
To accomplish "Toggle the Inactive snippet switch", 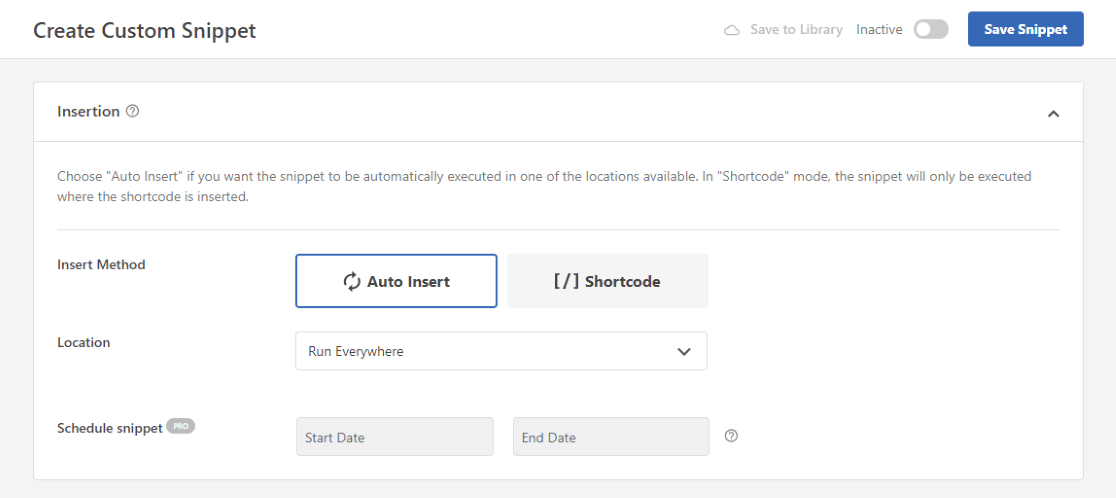I will tap(931, 29).
